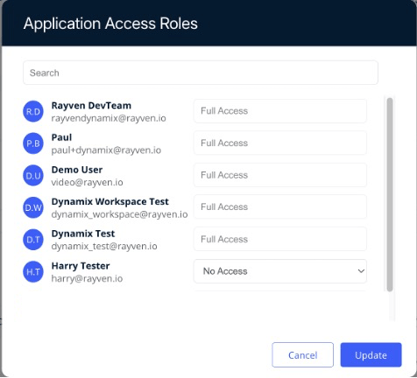Click the chevron arrow on No Access dropdown
The height and width of the screenshot is (378, 417).
[x=361, y=271]
